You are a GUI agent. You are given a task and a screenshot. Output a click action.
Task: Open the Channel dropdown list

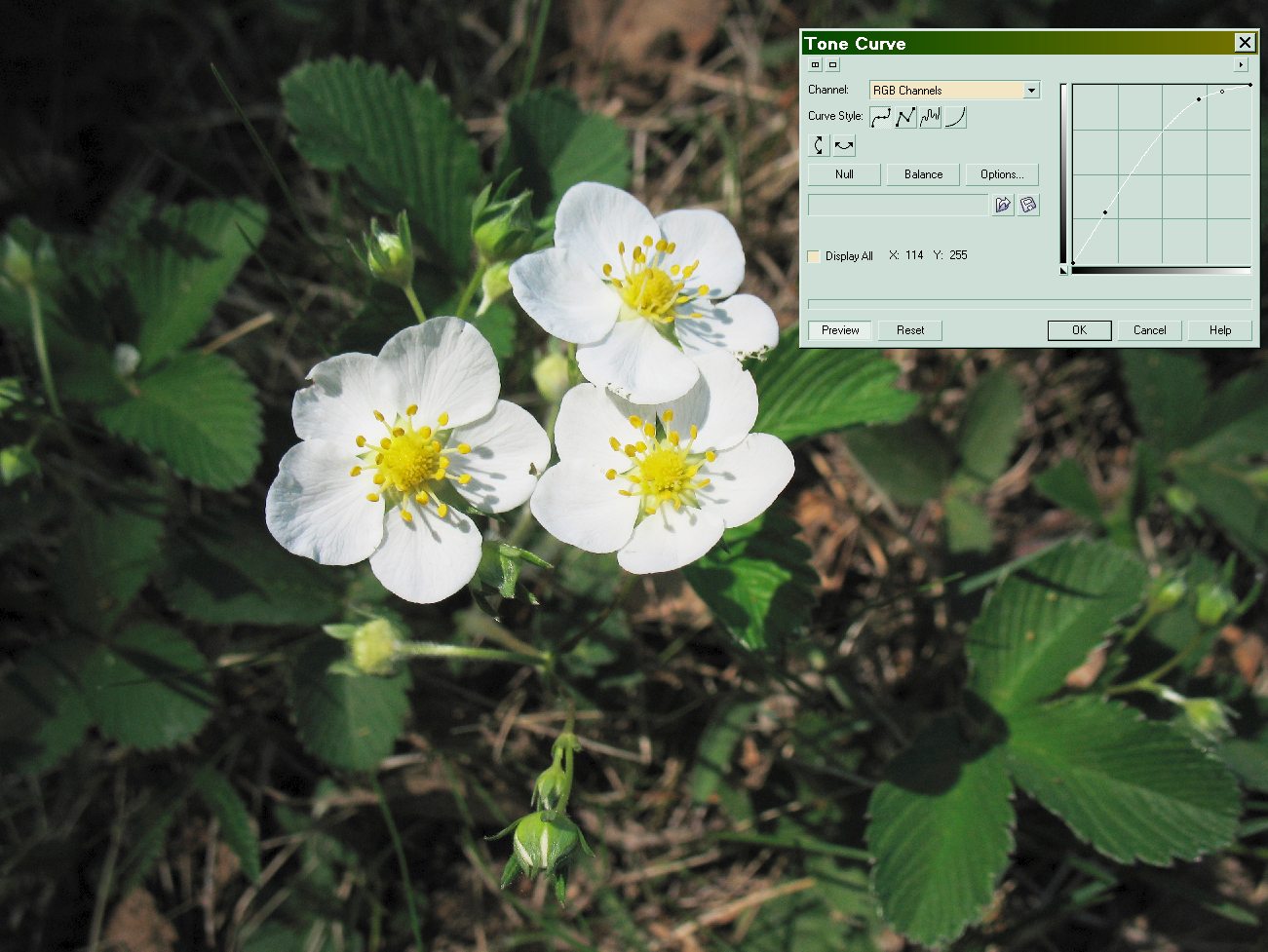(1031, 91)
